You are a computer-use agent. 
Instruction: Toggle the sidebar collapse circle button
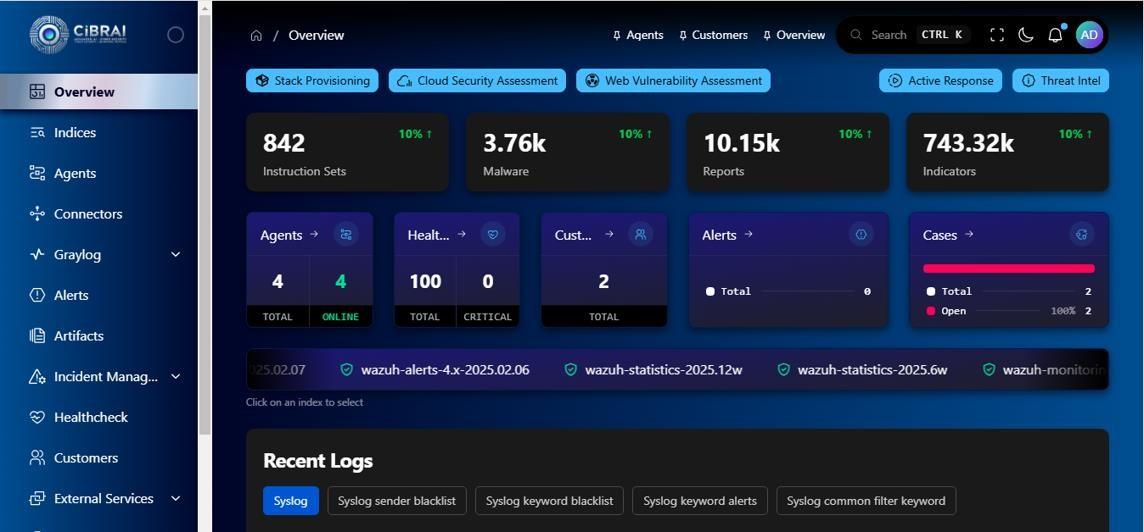(176, 35)
